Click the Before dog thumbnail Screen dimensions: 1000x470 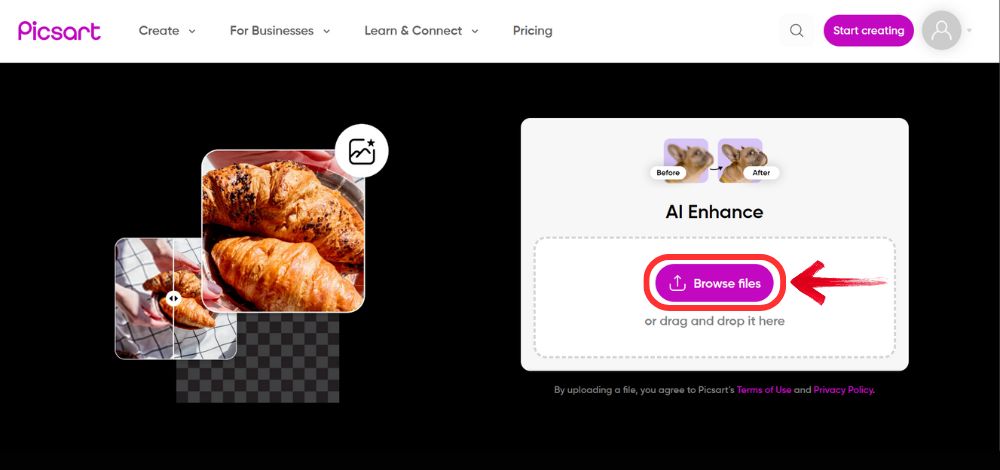pos(686,161)
